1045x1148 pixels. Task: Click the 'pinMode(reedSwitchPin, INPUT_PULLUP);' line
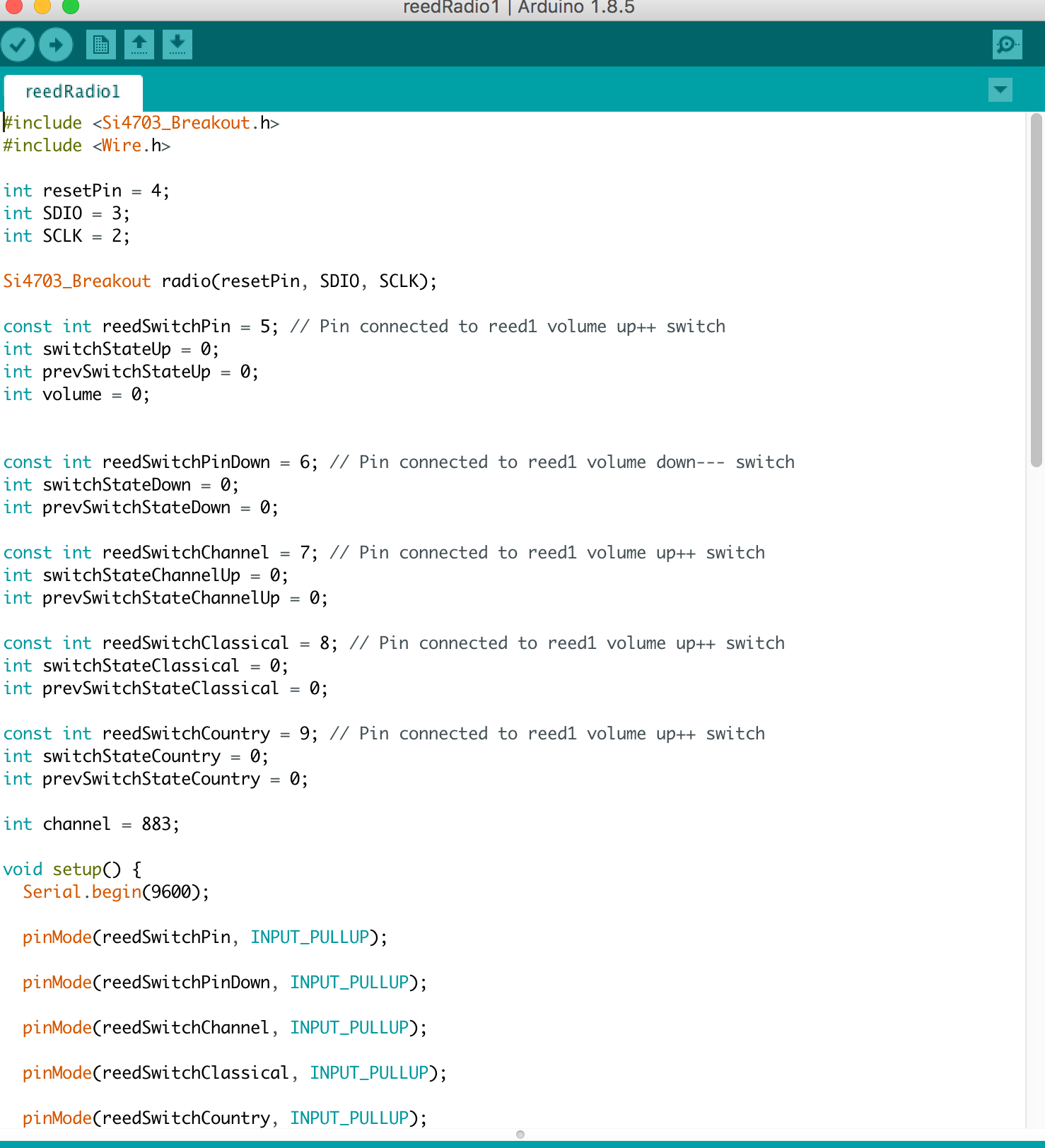205,937
